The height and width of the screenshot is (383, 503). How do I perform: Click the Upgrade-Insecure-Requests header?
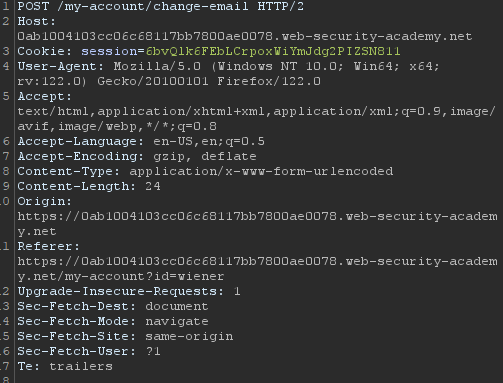click(x=129, y=291)
